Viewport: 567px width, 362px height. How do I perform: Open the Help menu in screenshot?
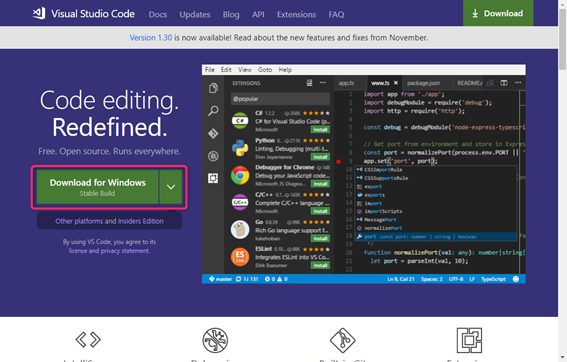pyautogui.click(x=285, y=70)
